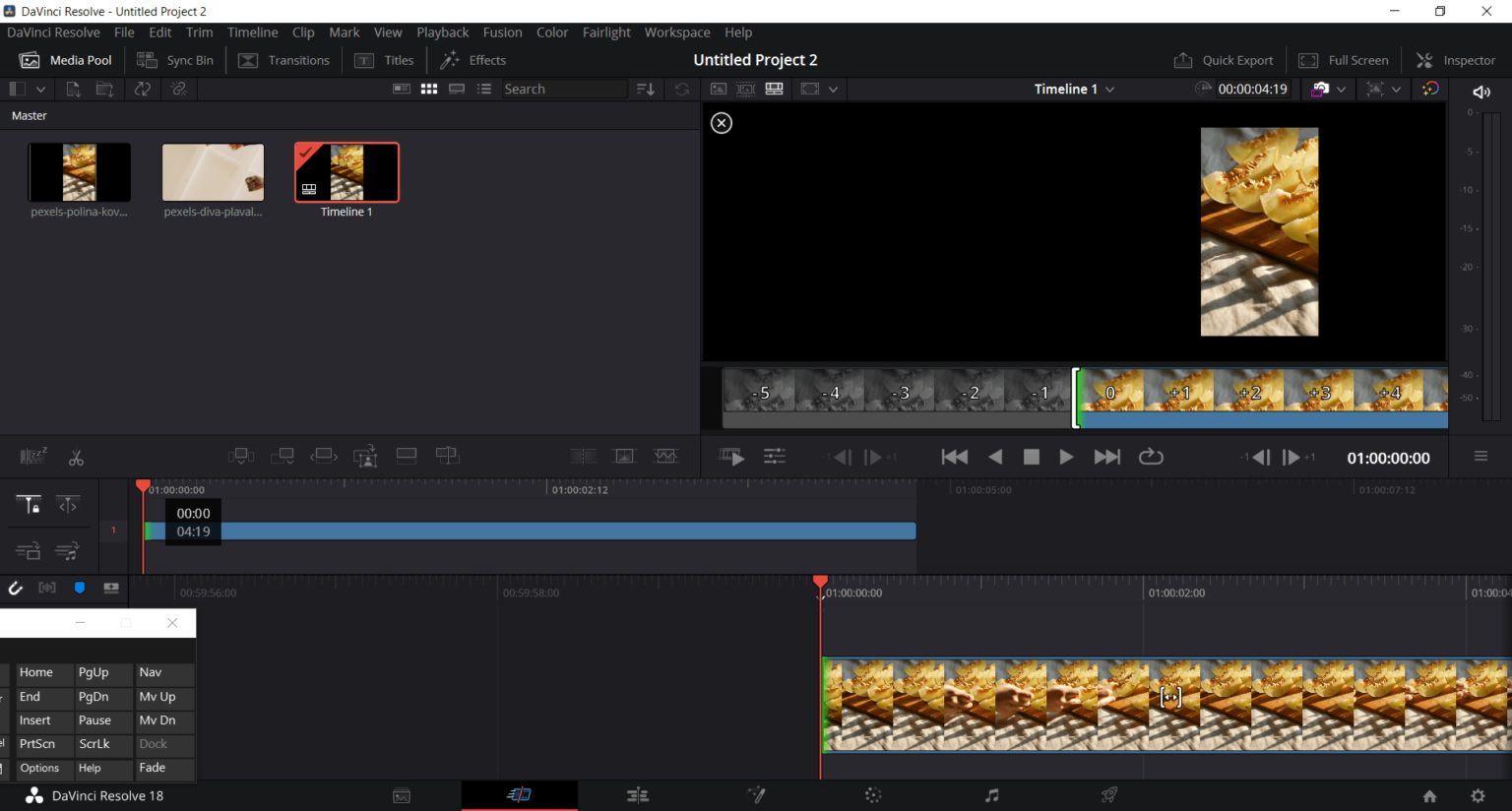
Task: Toggle Bypass Color Grades and Fusion effects
Action: tap(1430, 89)
